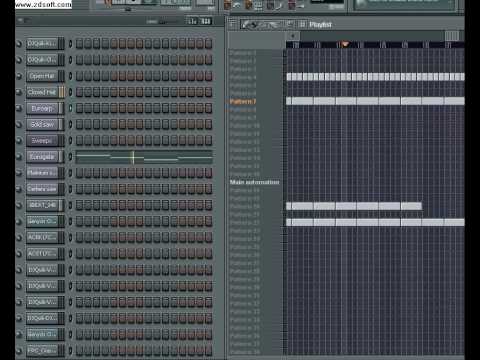
Task: Toggle mute light of Open Hat channel
Action: pos(19,76)
